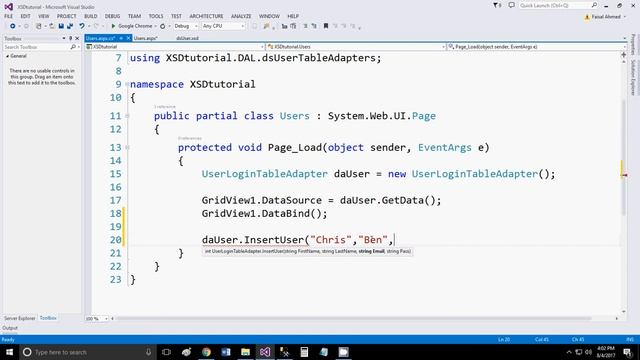
Task: Open the dropdown arrow beside Google Chrome
Action: (x=156, y=26)
